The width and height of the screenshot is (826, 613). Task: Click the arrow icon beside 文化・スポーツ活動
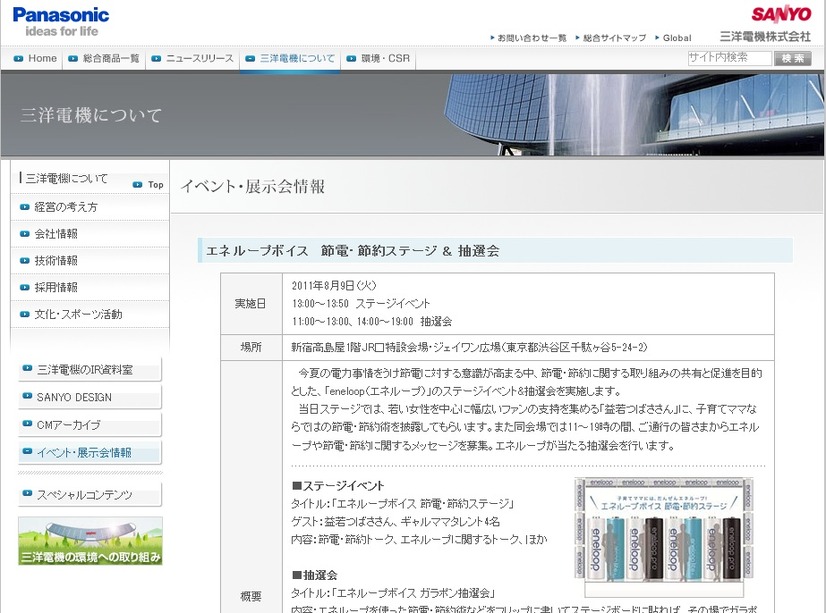[x=25, y=314]
